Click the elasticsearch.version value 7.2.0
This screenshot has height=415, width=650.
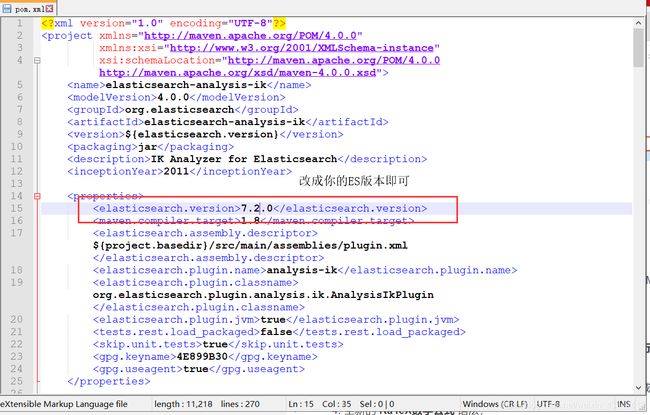coord(257,209)
